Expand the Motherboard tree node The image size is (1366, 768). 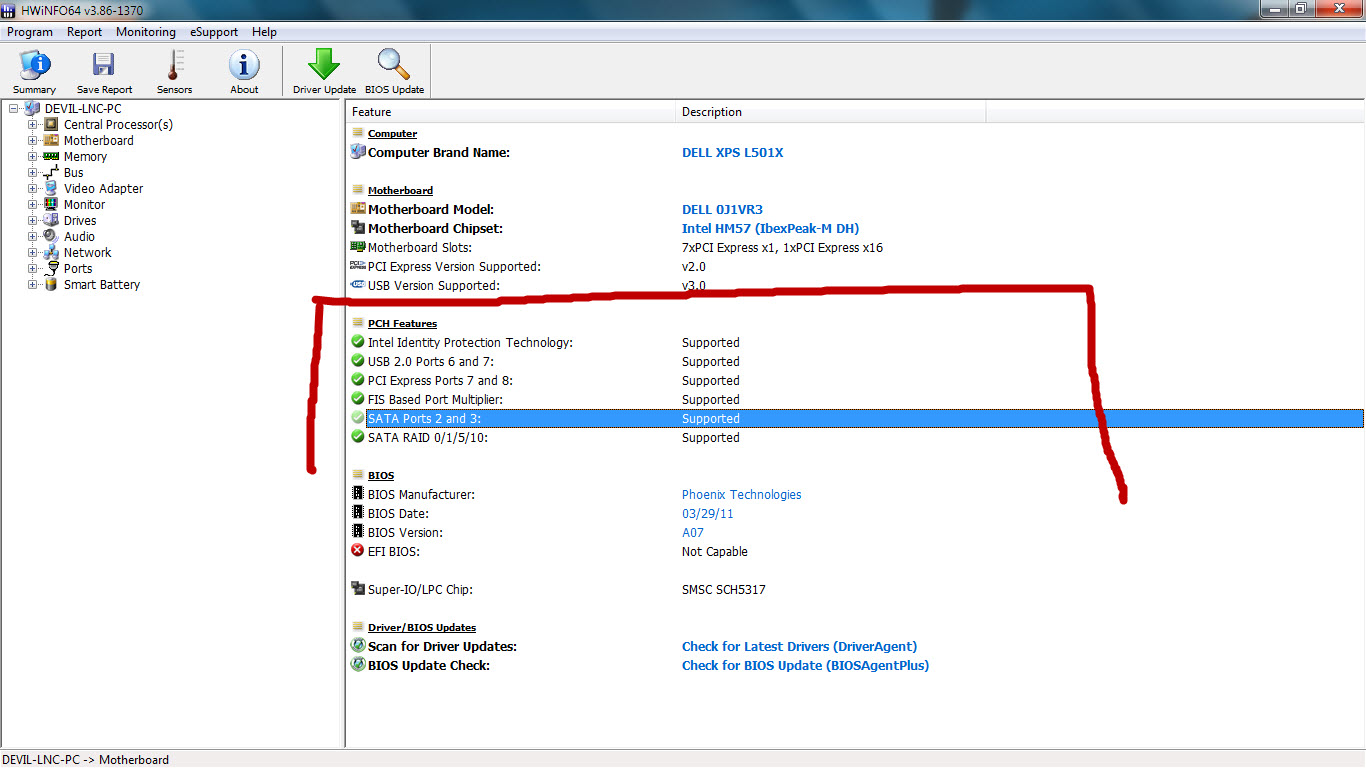[33, 140]
